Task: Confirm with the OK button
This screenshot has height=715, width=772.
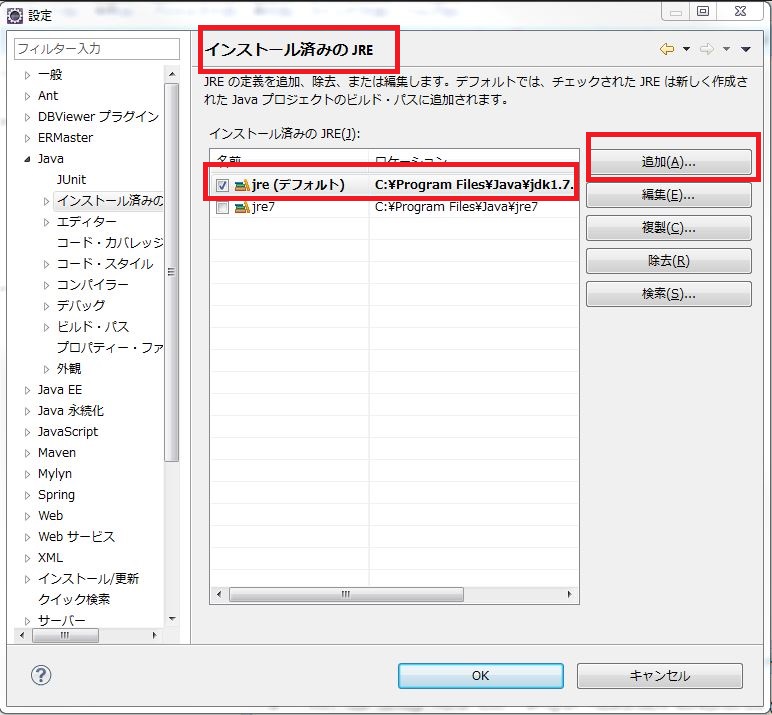Action: pyautogui.click(x=481, y=676)
